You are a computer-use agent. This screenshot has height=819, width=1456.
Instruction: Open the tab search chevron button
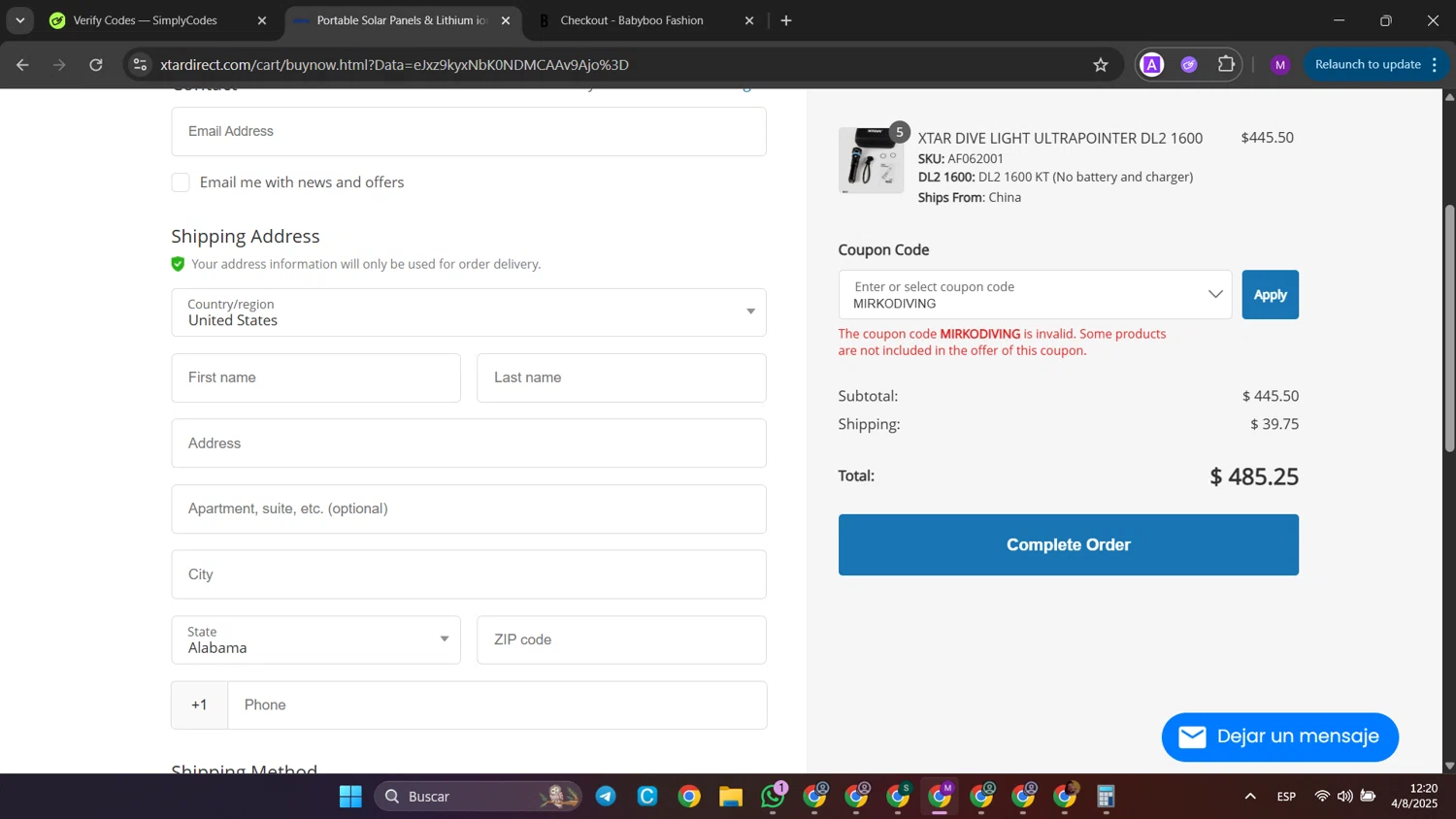point(19,20)
